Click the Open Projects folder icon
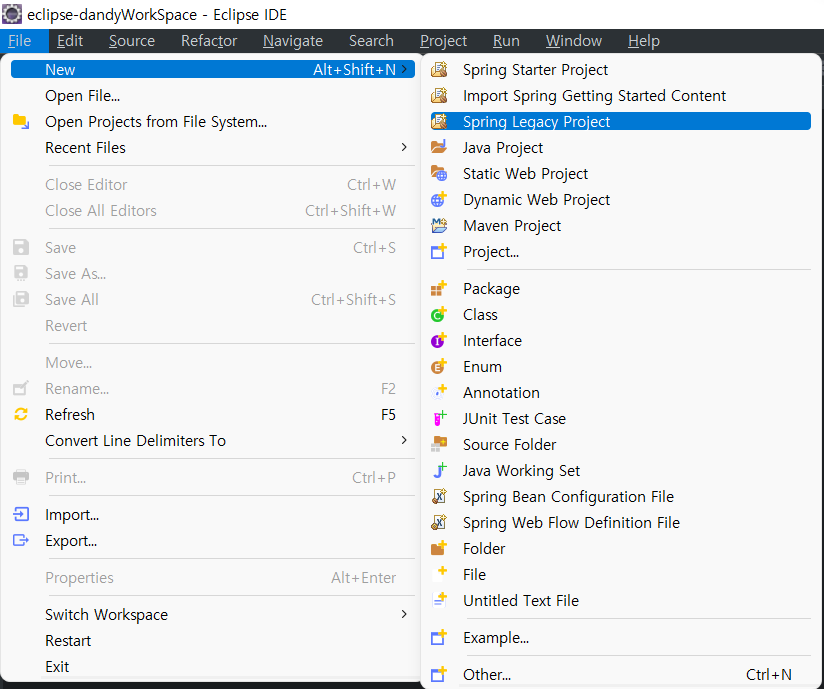The width and height of the screenshot is (824, 689). click(21, 121)
